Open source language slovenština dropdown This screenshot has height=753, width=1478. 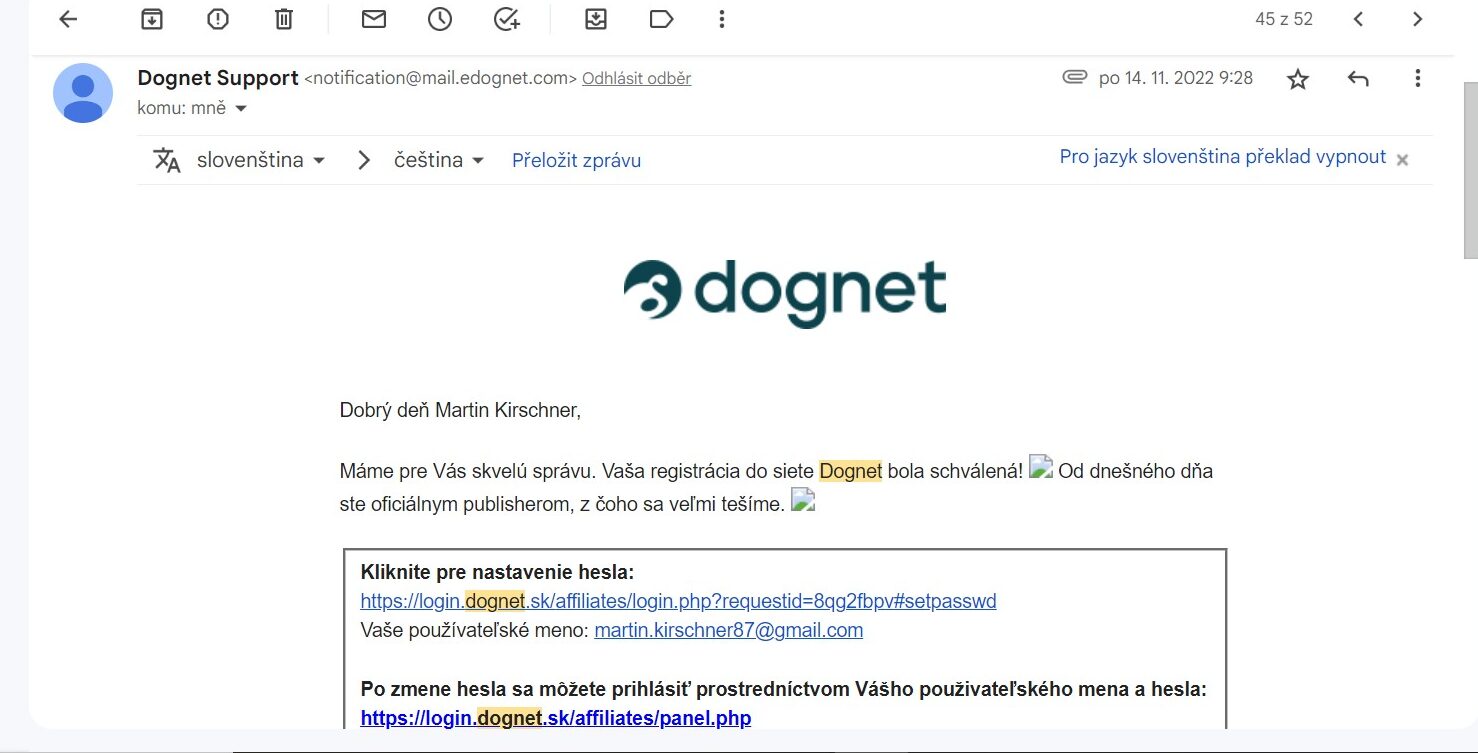coord(261,160)
